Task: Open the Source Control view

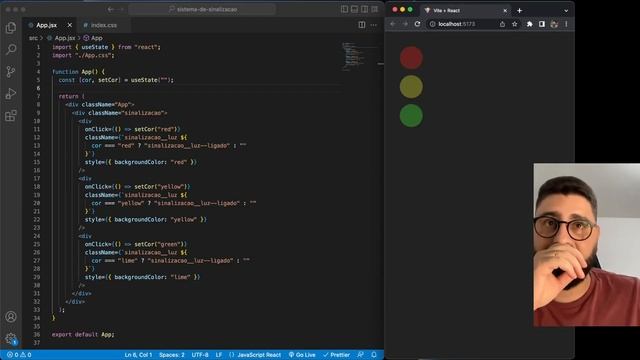Action: 11,72
